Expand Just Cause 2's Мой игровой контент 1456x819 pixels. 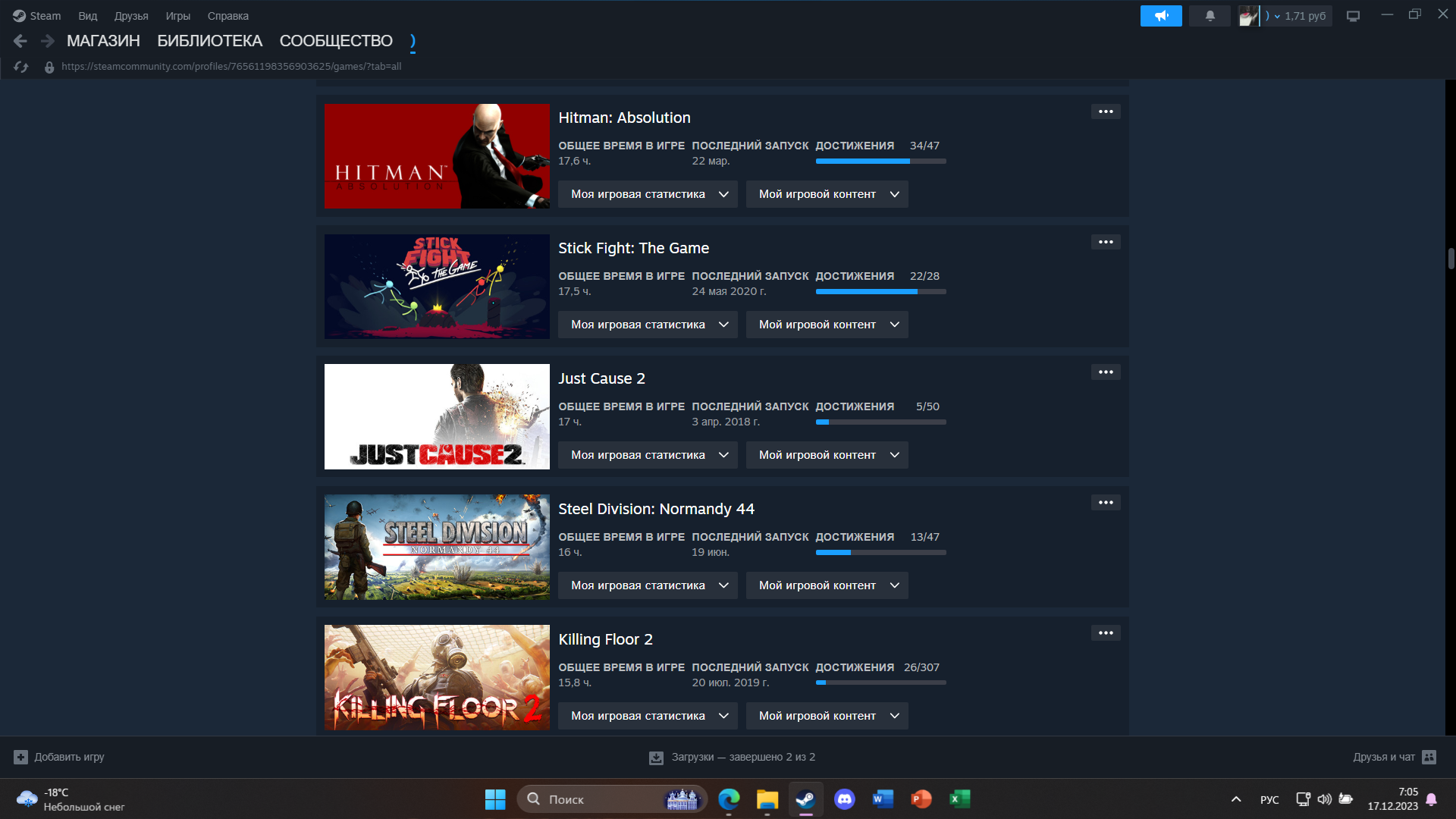tap(827, 455)
